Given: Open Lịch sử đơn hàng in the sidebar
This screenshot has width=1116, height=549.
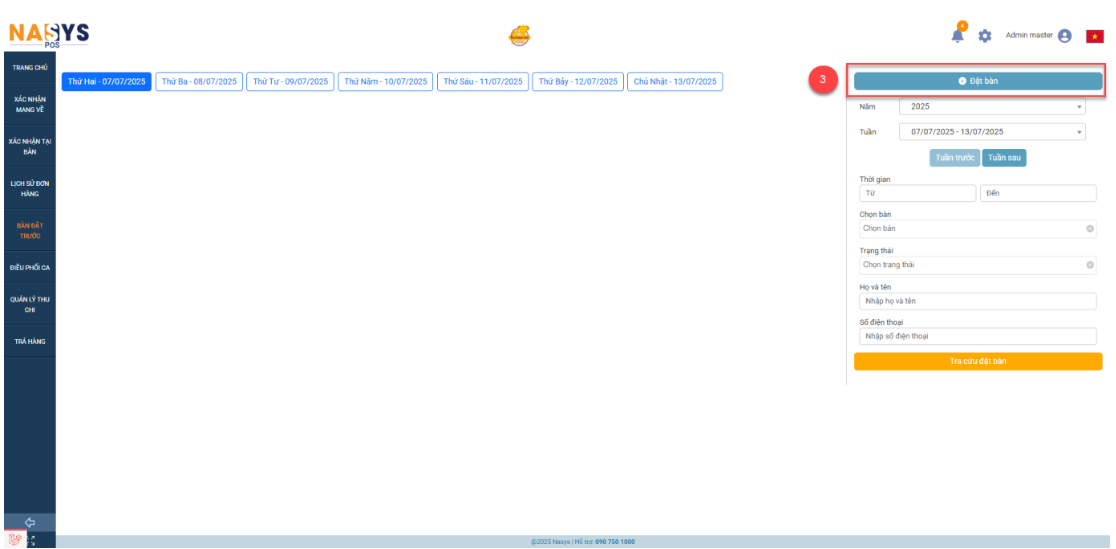Looking at the screenshot, I should 30,189.
